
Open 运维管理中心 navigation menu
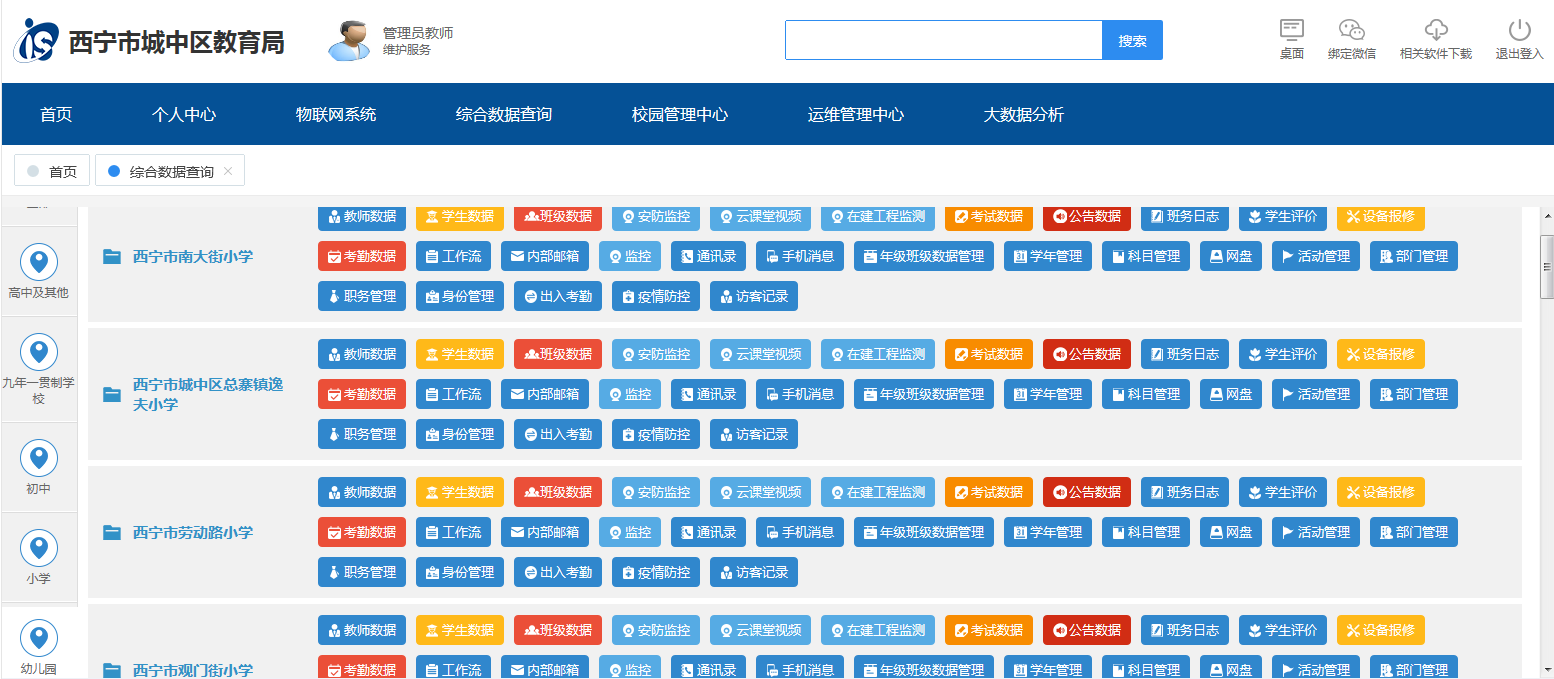(856, 115)
